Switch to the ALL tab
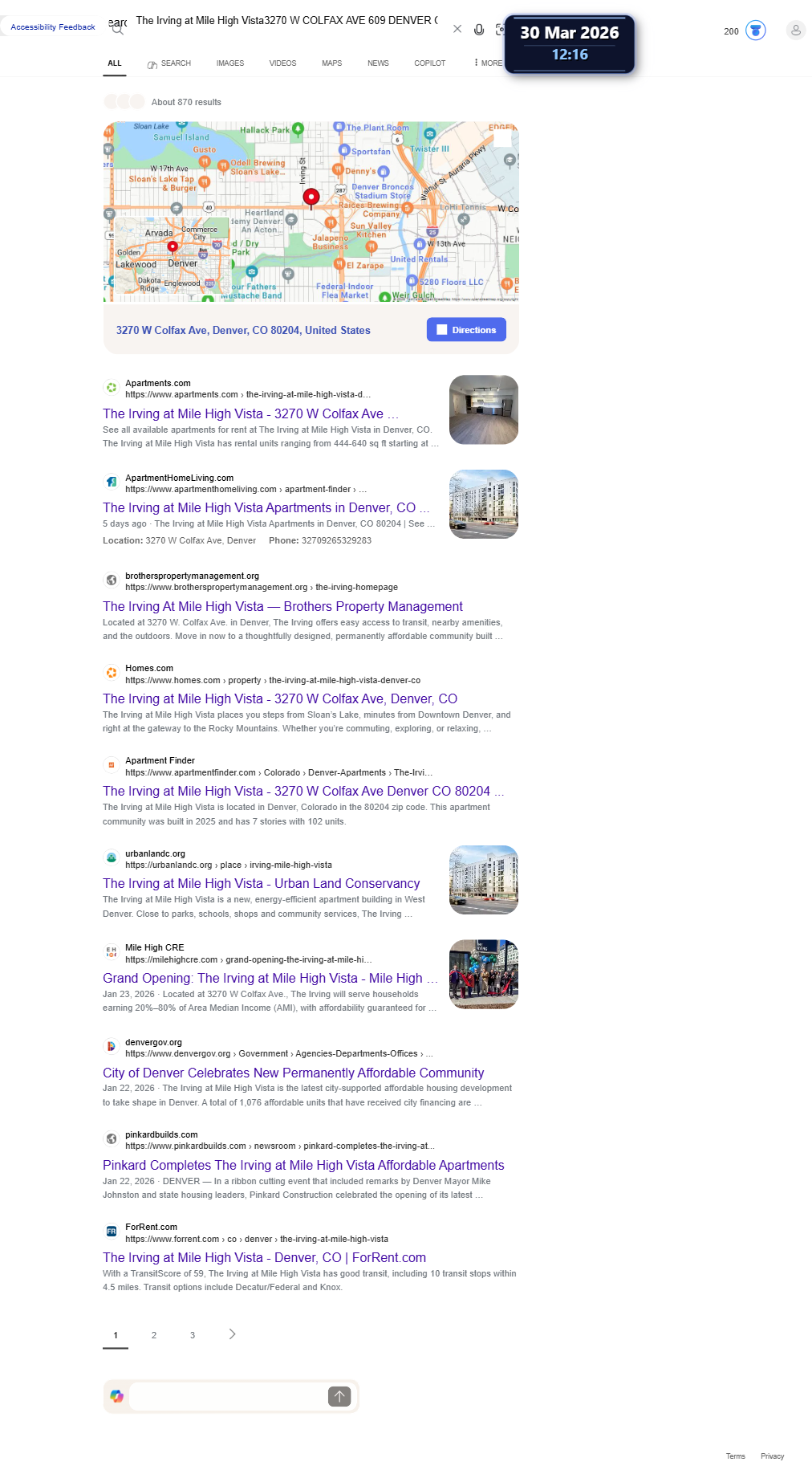Image resolution: width=812 pixels, height=1470 pixels. click(115, 63)
